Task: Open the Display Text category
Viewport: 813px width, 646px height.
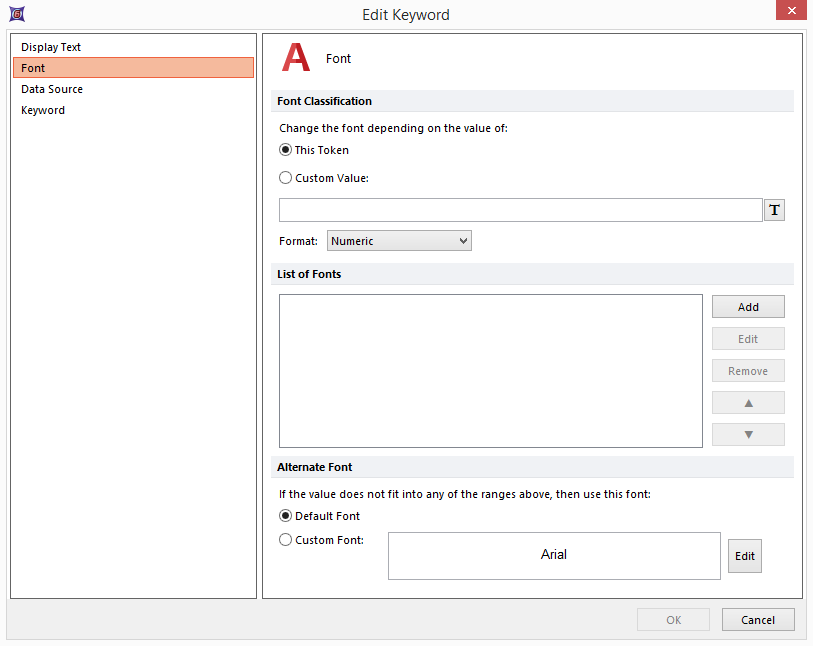Action: click(51, 47)
